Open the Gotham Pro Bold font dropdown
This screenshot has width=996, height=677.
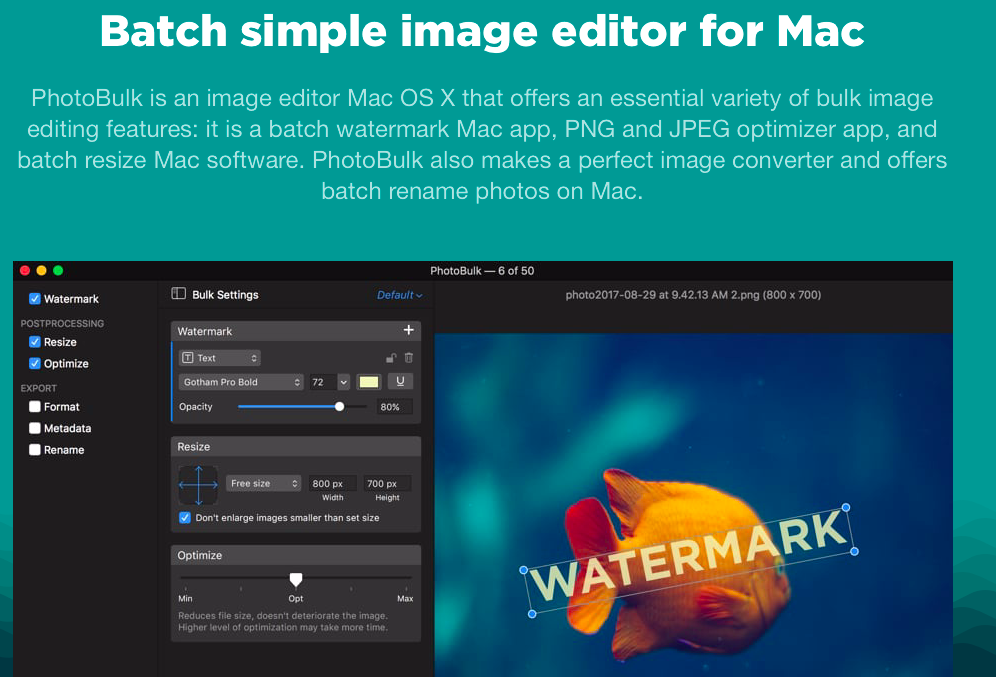click(x=241, y=382)
